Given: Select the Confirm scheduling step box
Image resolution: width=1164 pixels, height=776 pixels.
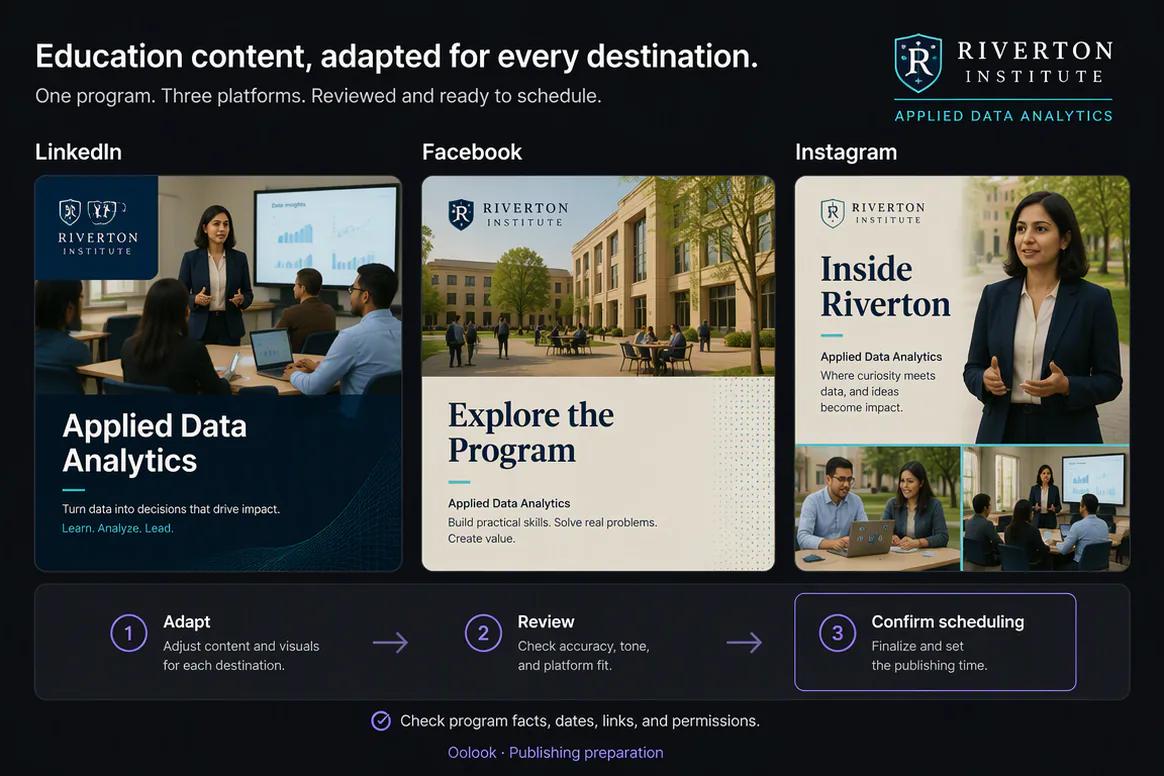Looking at the screenshot, I should click(x=935, y=642).
